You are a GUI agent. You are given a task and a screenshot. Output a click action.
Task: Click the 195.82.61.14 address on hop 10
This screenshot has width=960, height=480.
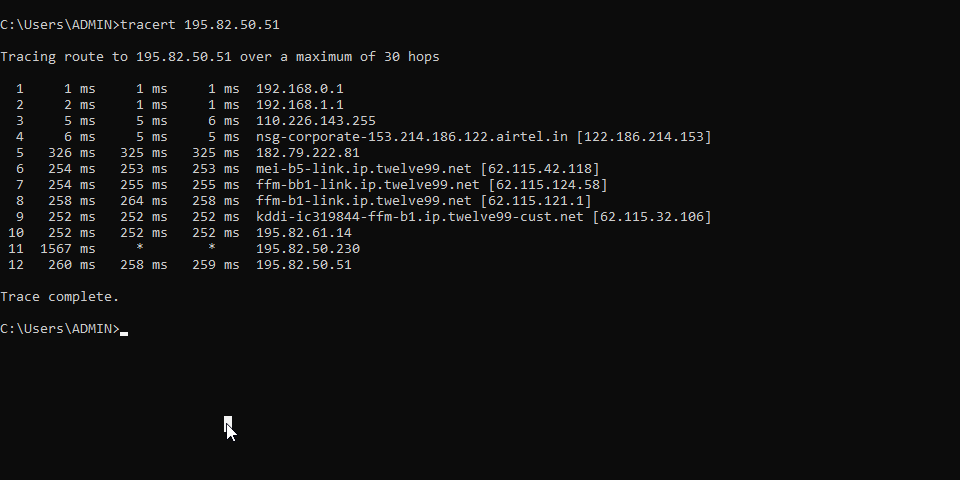coord(304,233)
